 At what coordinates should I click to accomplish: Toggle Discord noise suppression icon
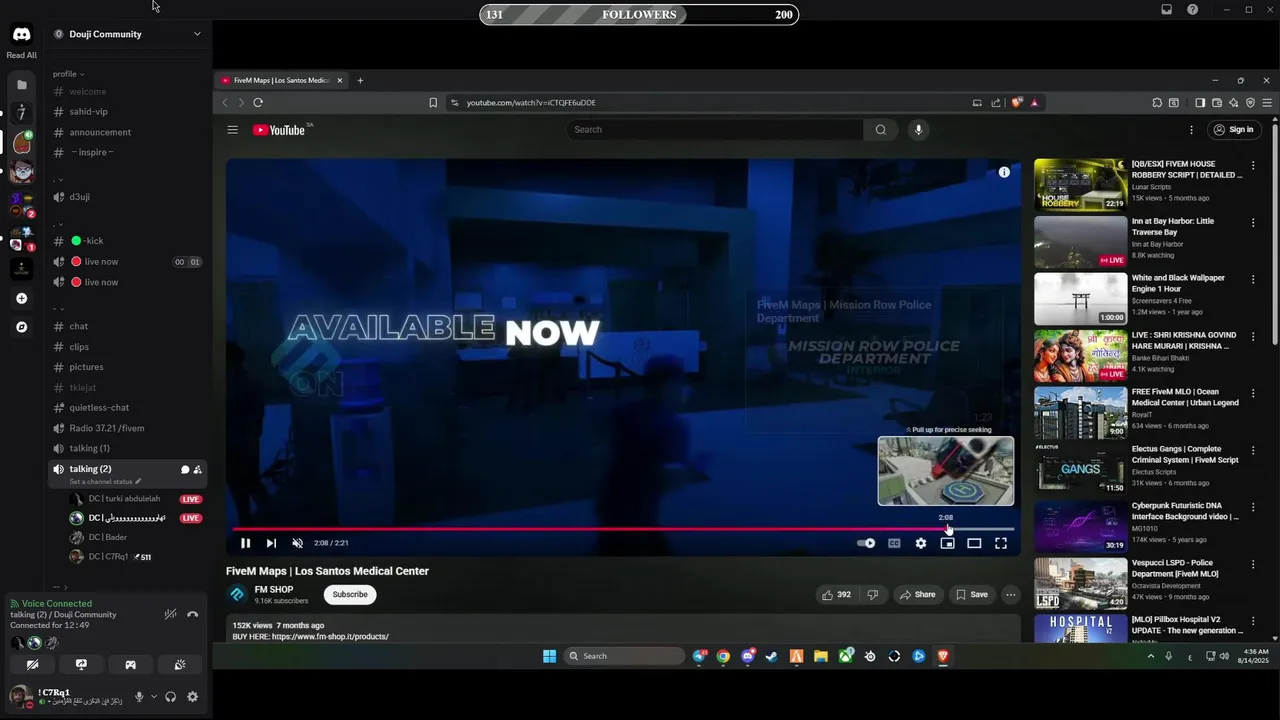click(x=170, y=614)
